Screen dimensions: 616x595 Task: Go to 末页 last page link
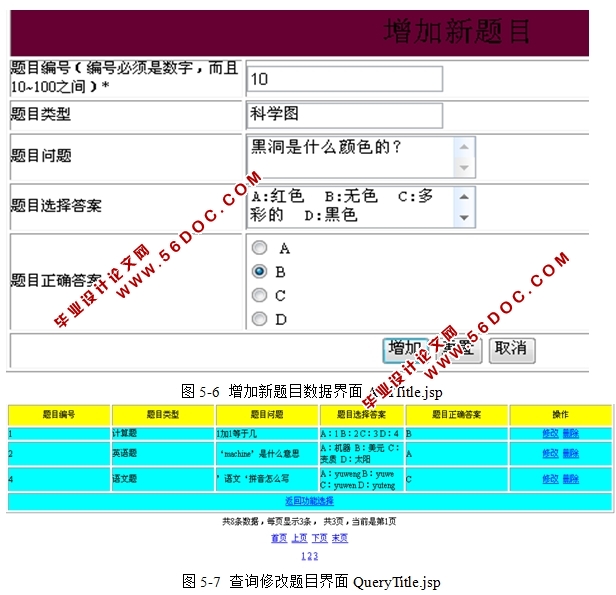(x=340, y=538)
